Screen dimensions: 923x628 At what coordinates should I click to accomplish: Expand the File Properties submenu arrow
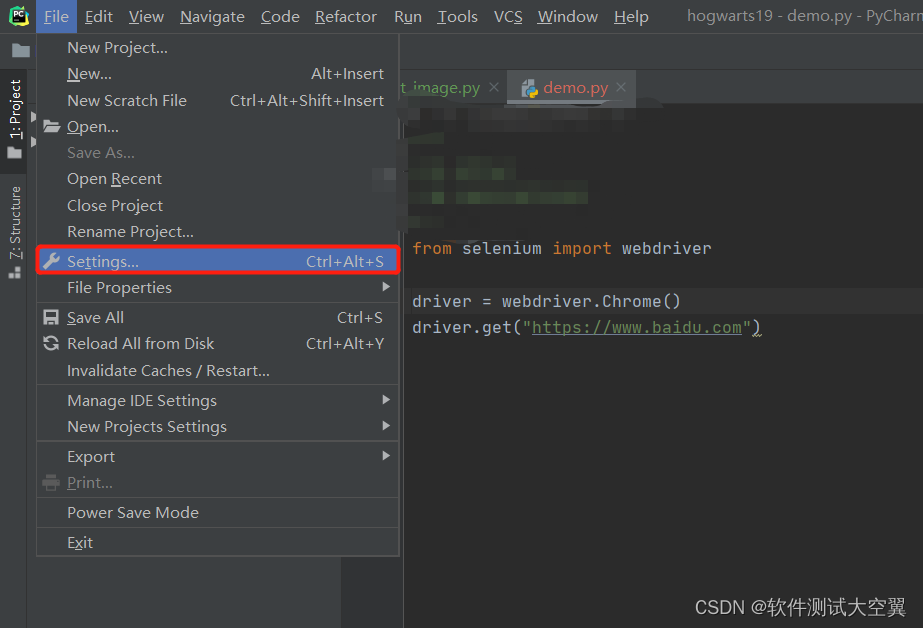(x=386, y=287)
